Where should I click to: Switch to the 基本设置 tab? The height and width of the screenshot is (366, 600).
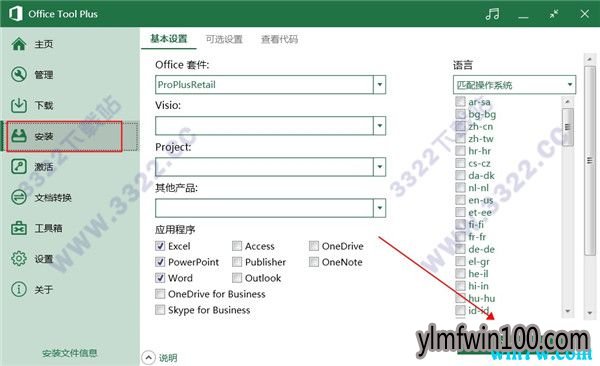pyautogui.click(x=169, y=39)
